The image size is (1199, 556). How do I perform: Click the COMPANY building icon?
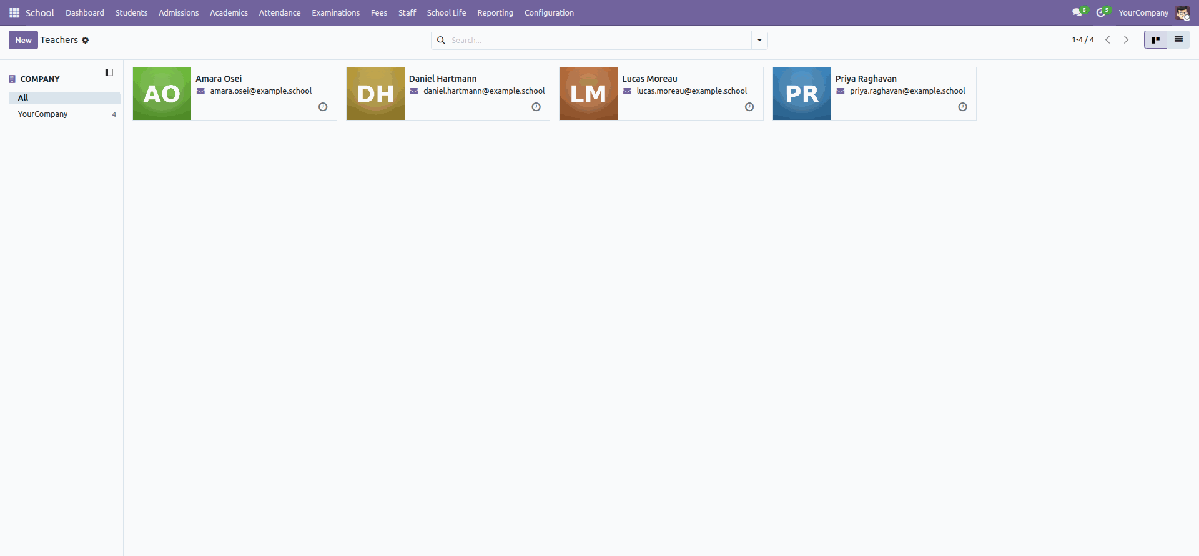point(12,79)
